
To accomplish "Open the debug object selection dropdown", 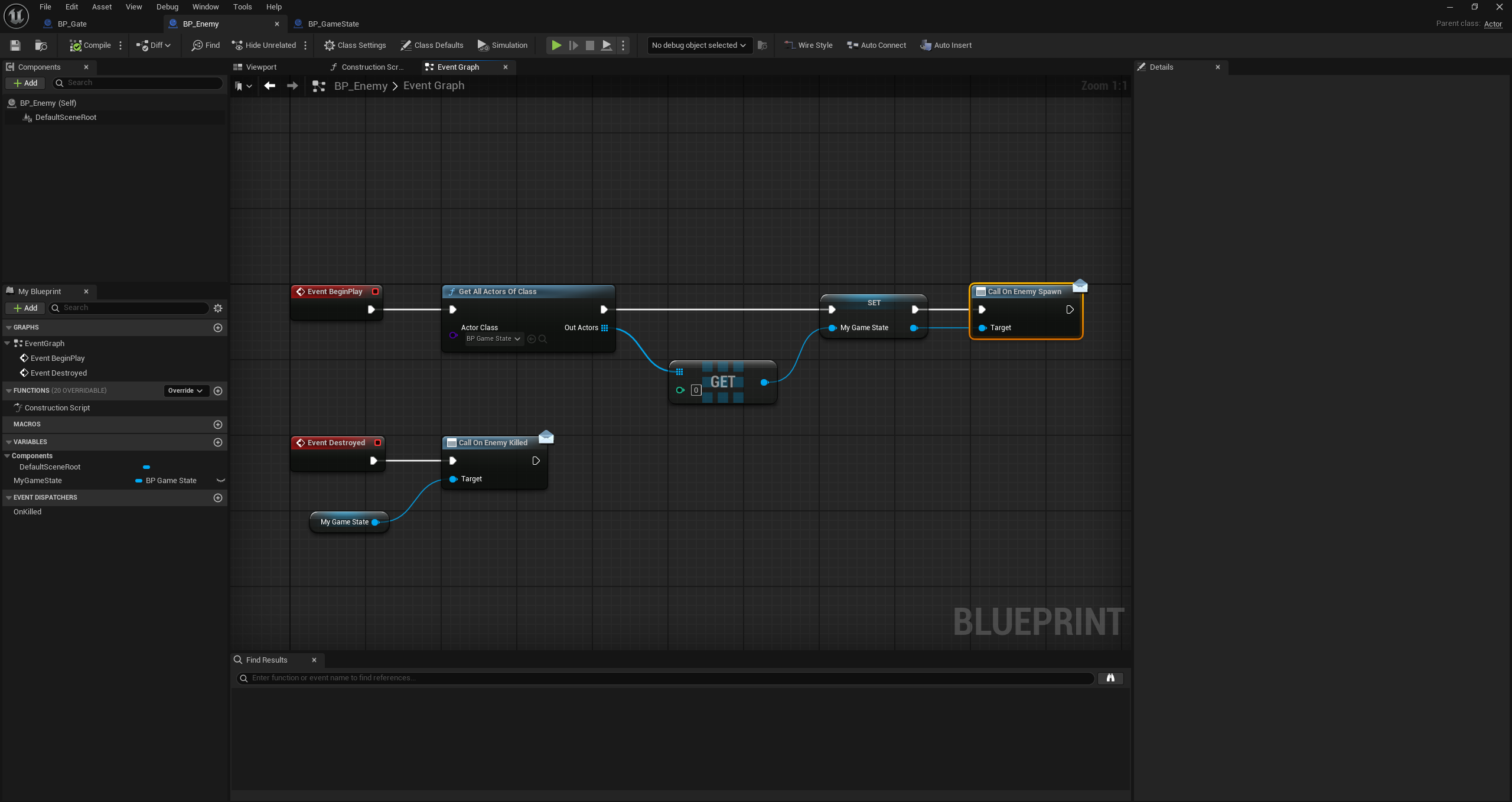I will [x=699, y=45].
